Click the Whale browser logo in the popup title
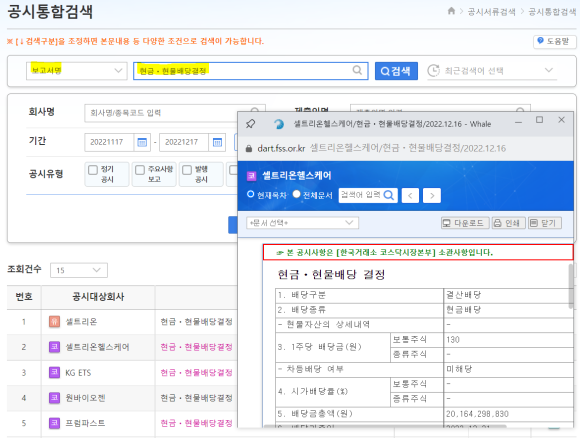The width and height of the screenshot is (580, 438). (x=279, y=124)
